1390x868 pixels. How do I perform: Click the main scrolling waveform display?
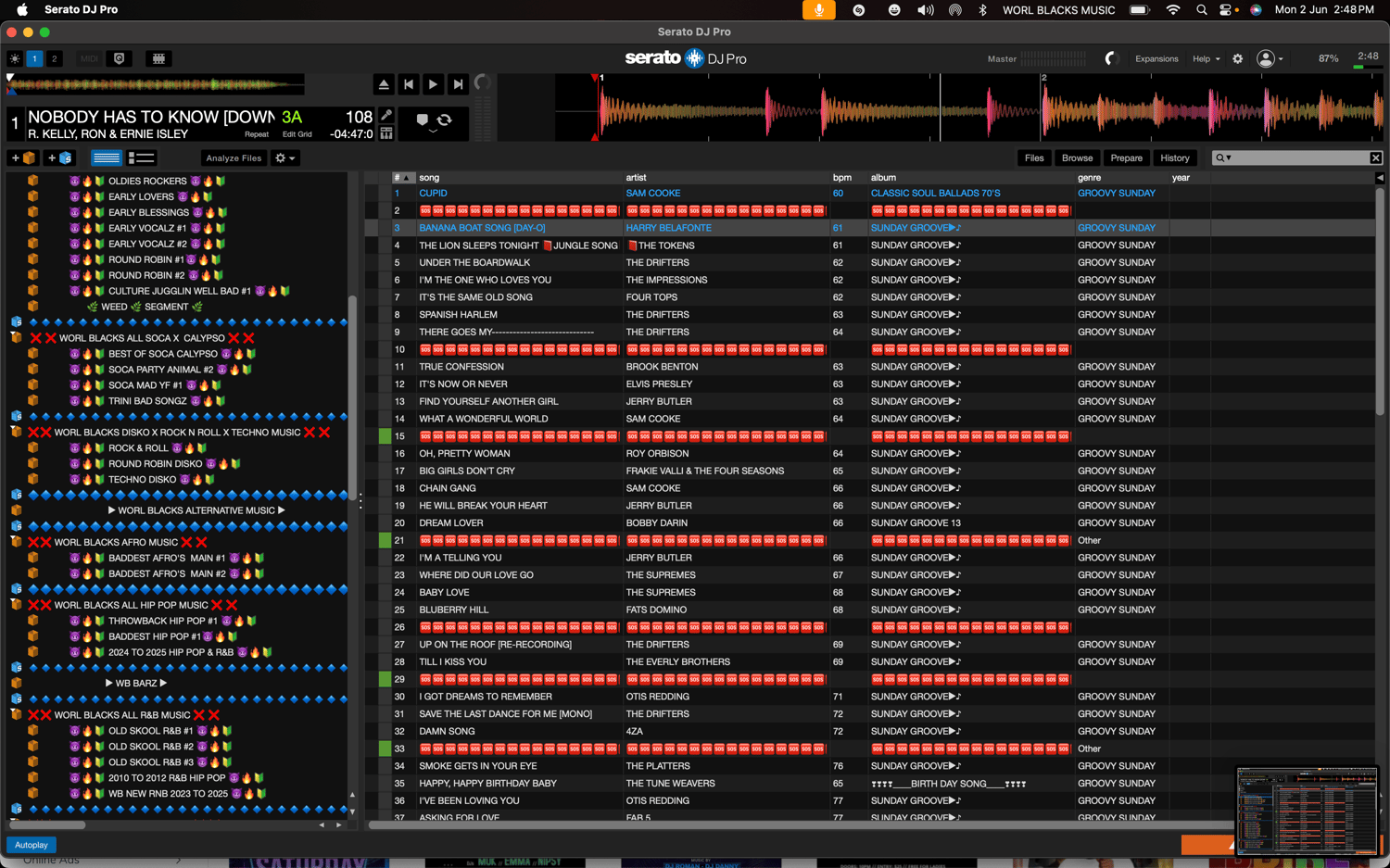[x=969, y=107]
